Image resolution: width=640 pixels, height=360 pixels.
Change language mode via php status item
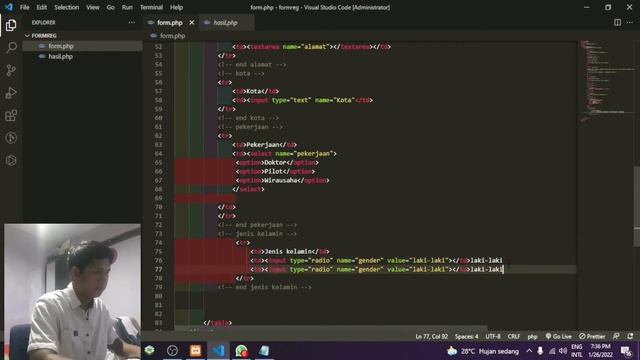[x=532, y=336]
